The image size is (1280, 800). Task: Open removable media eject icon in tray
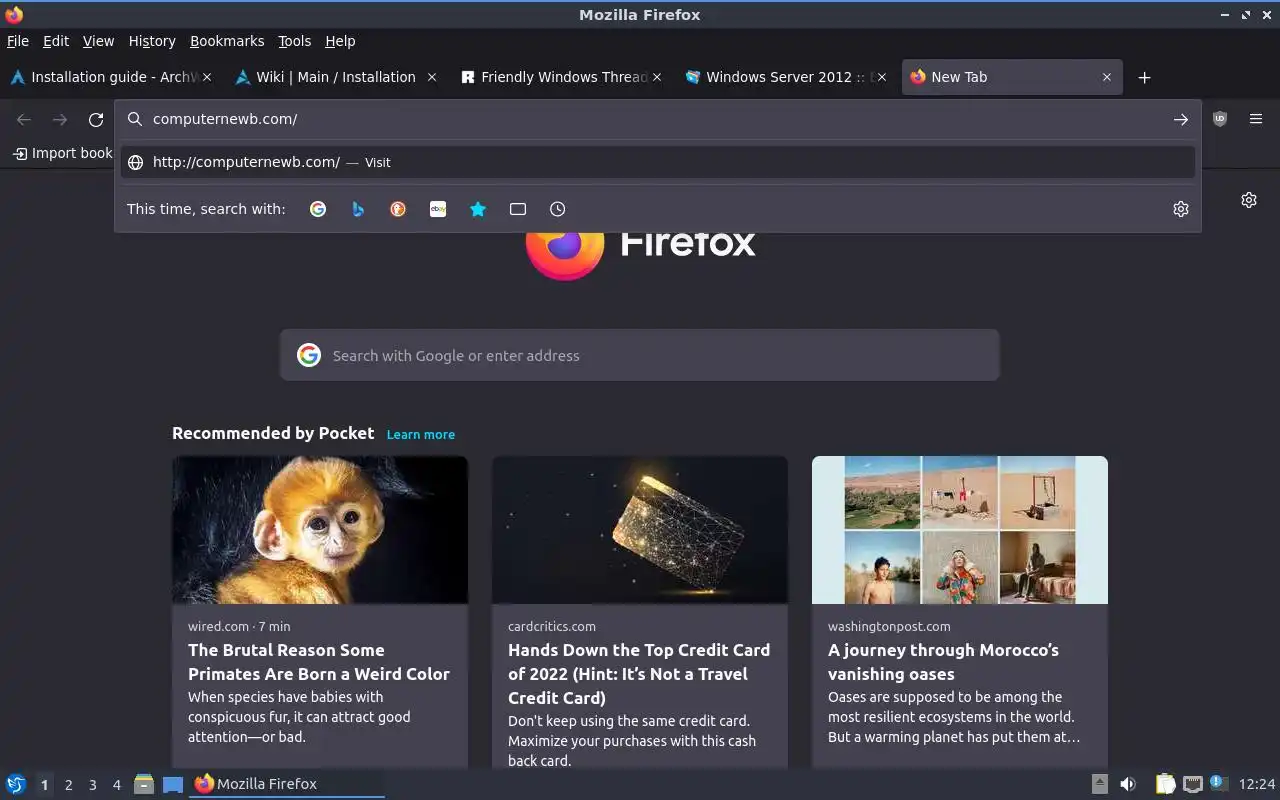(x=1099, y=784)
